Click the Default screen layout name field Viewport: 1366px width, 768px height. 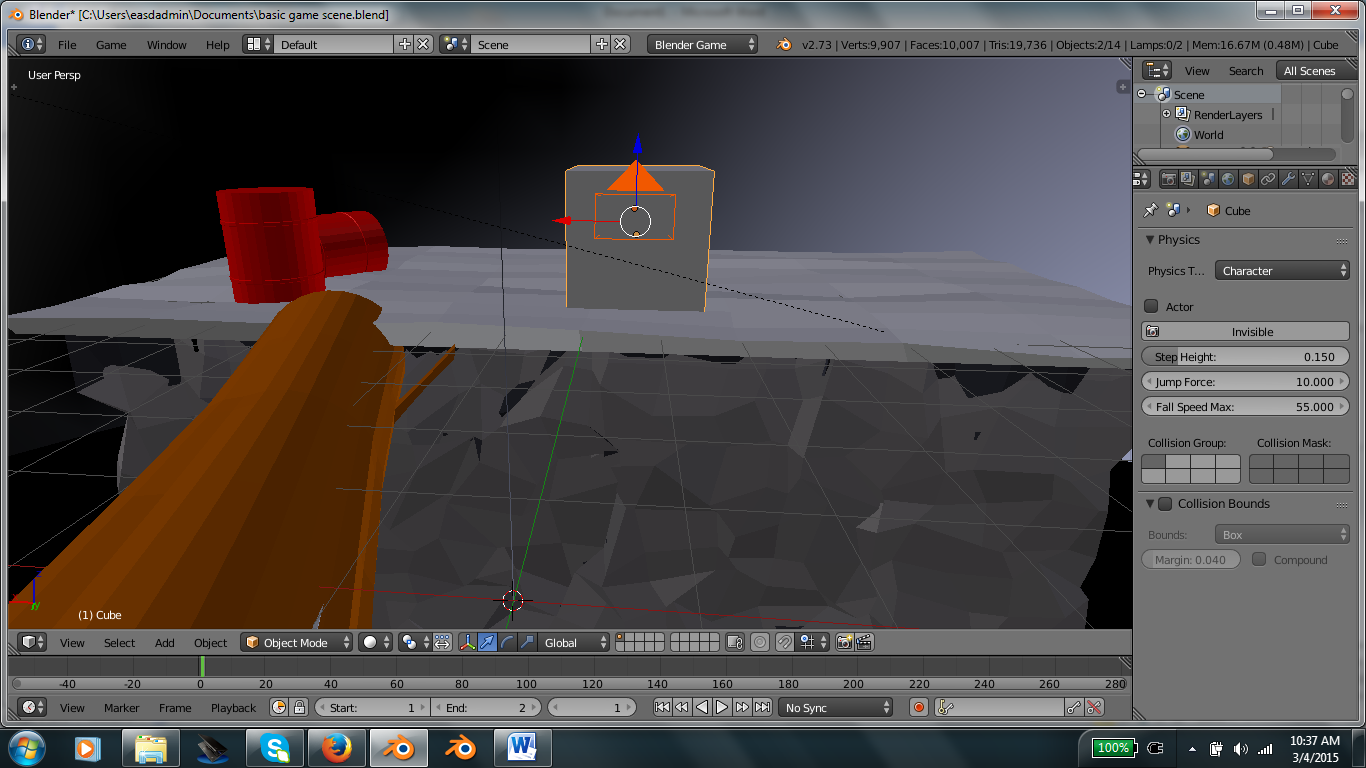click(335, 44)
